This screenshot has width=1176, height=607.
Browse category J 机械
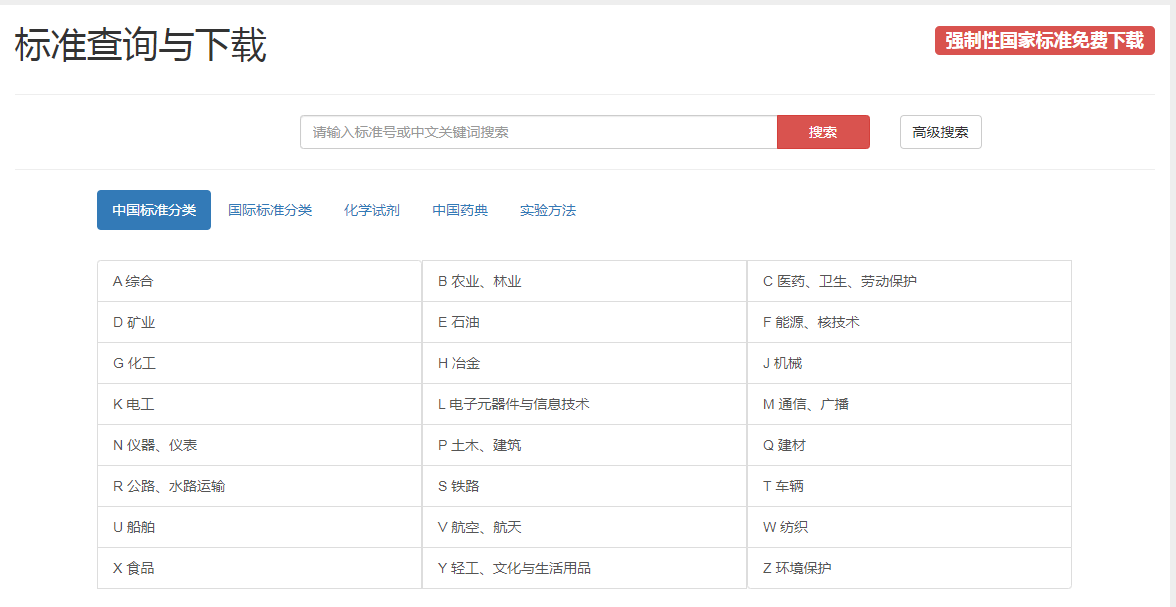783,364
